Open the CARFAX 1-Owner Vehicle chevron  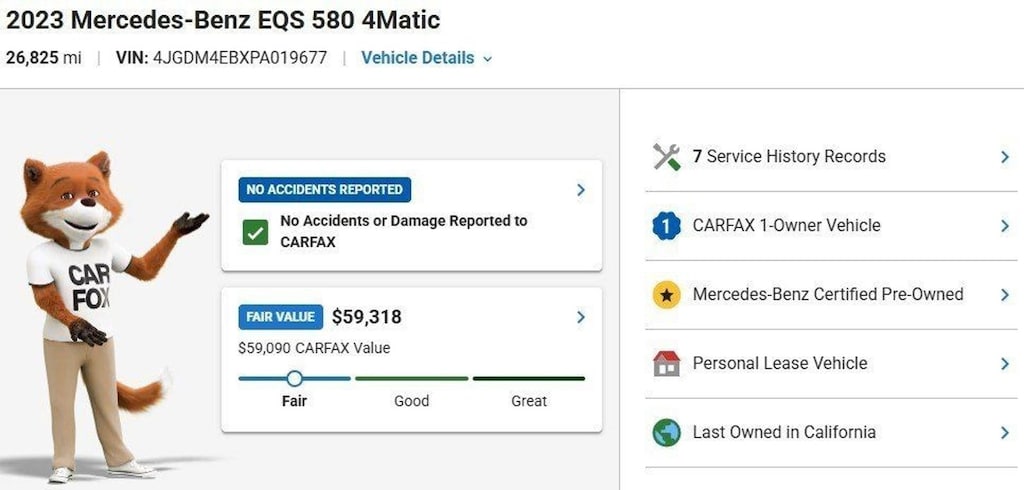point(1004,225)
